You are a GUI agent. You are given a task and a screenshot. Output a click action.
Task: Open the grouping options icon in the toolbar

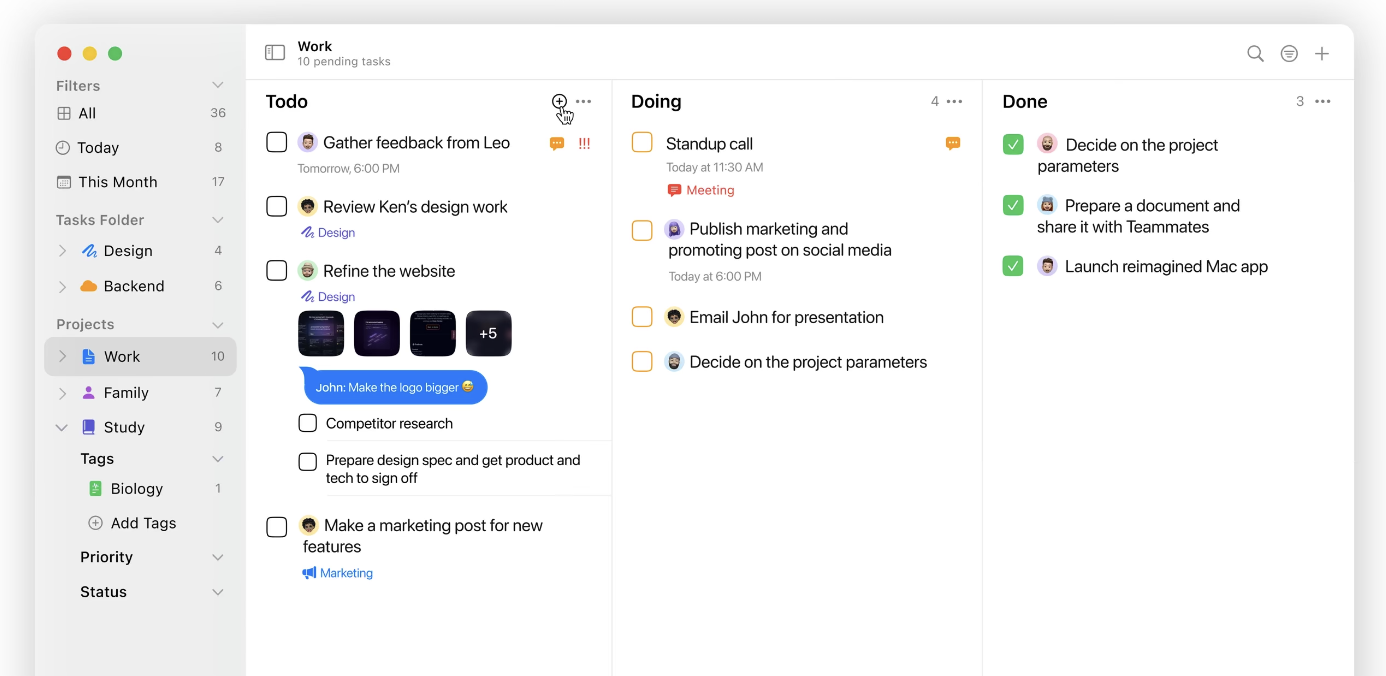tap(1288, 53)
